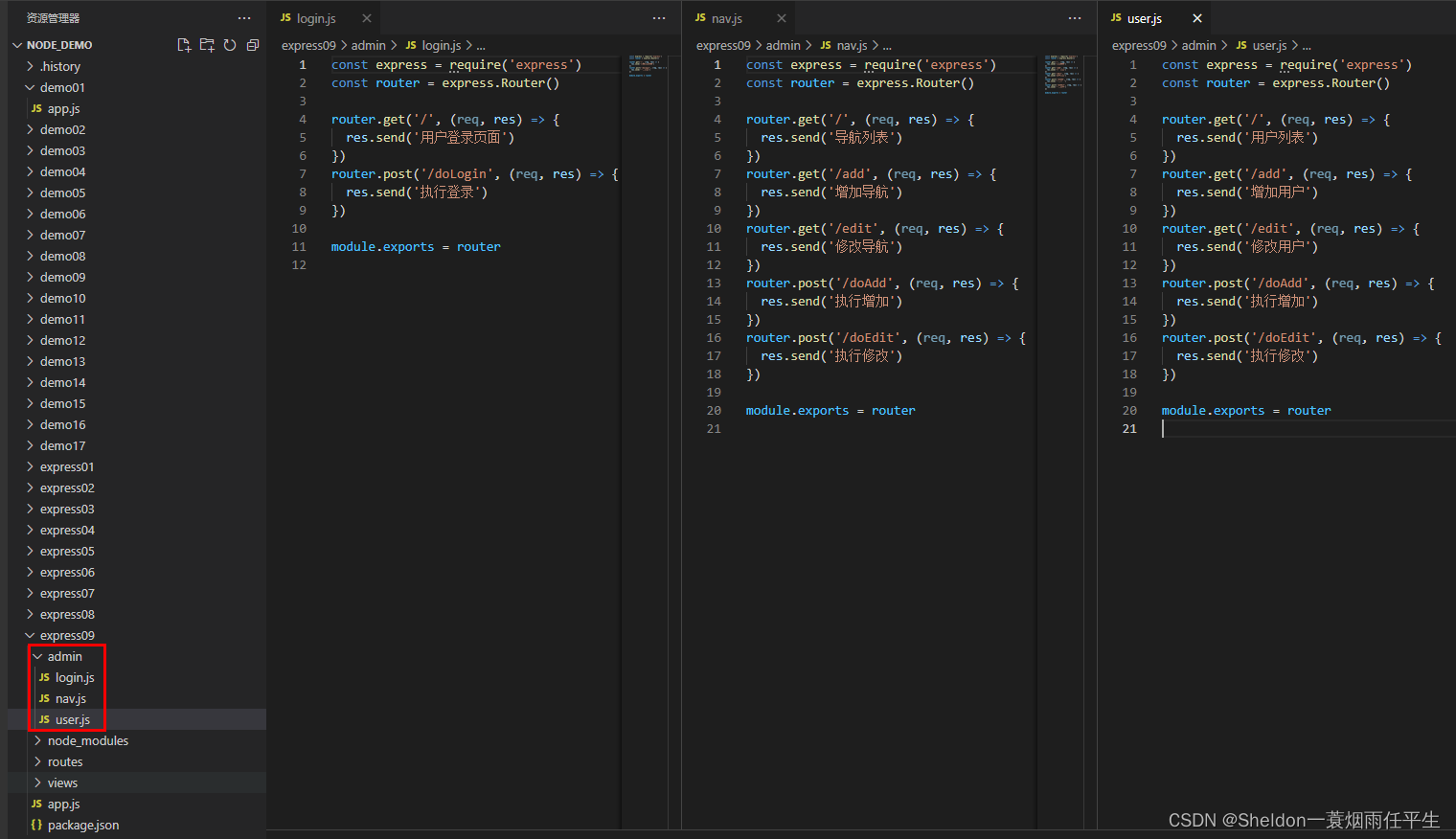Viewport: 1456px width, 839px height.
Task: Click login.js breadcrumb item
Action: click(433, 45)
